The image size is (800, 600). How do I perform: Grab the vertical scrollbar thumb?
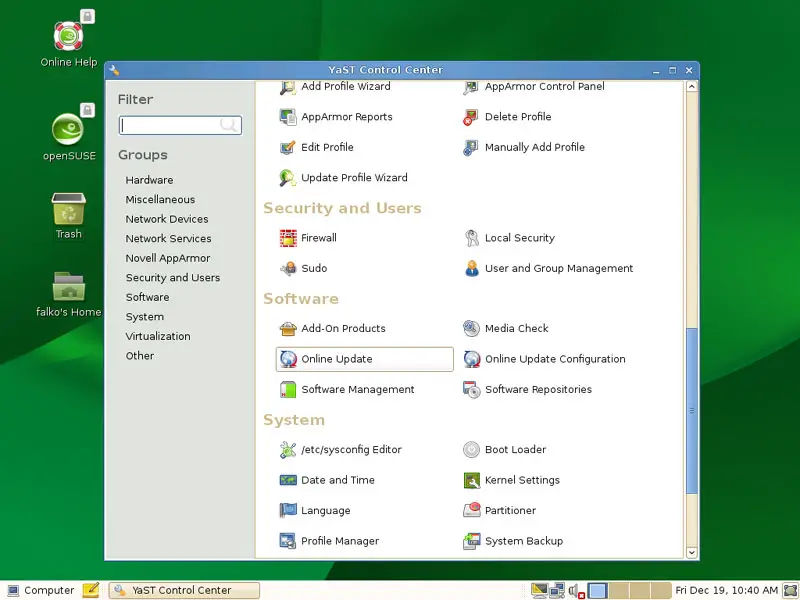(x=691, y=411)
